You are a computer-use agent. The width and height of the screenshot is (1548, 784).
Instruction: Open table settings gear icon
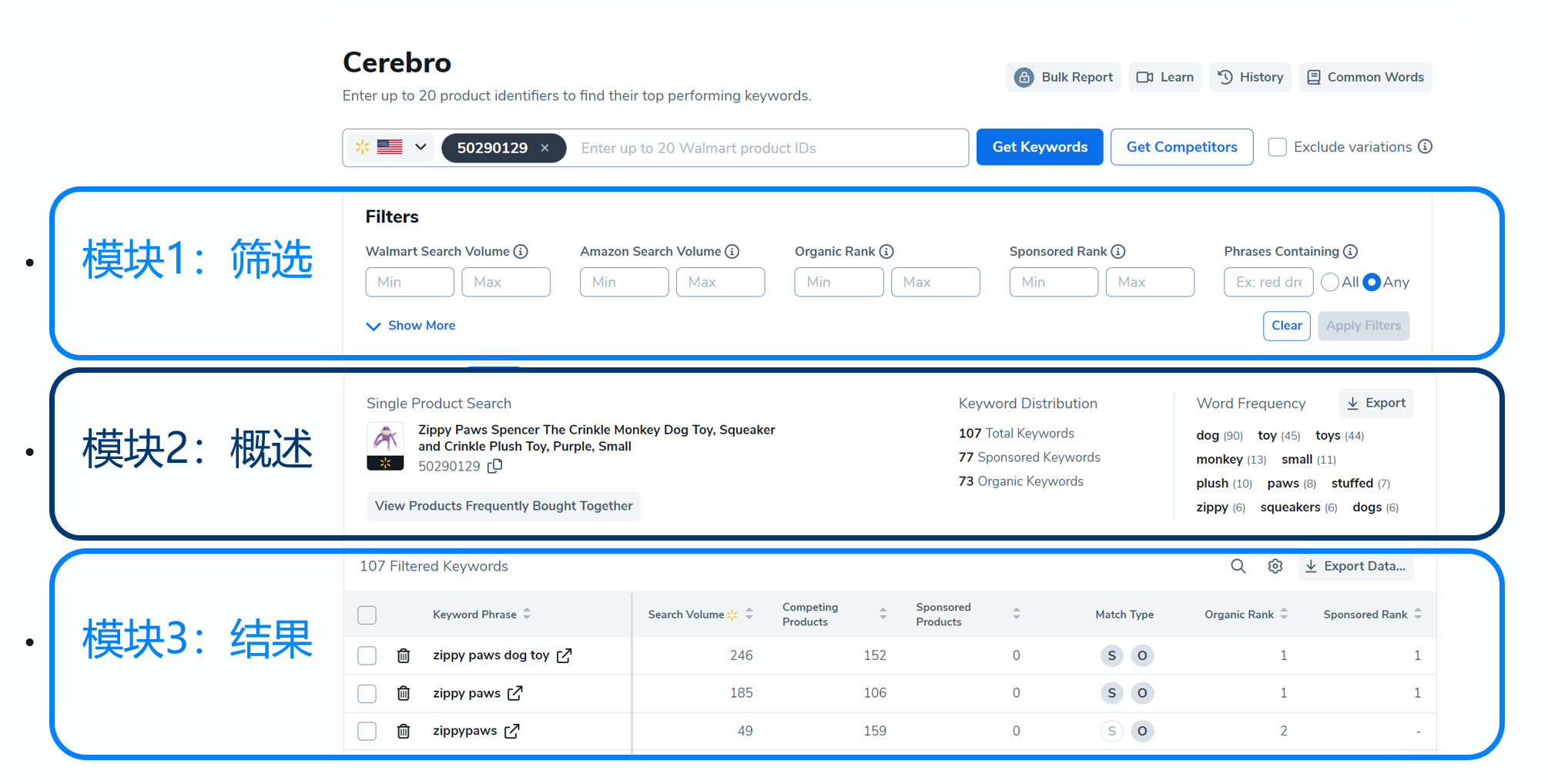[1275, 566]
